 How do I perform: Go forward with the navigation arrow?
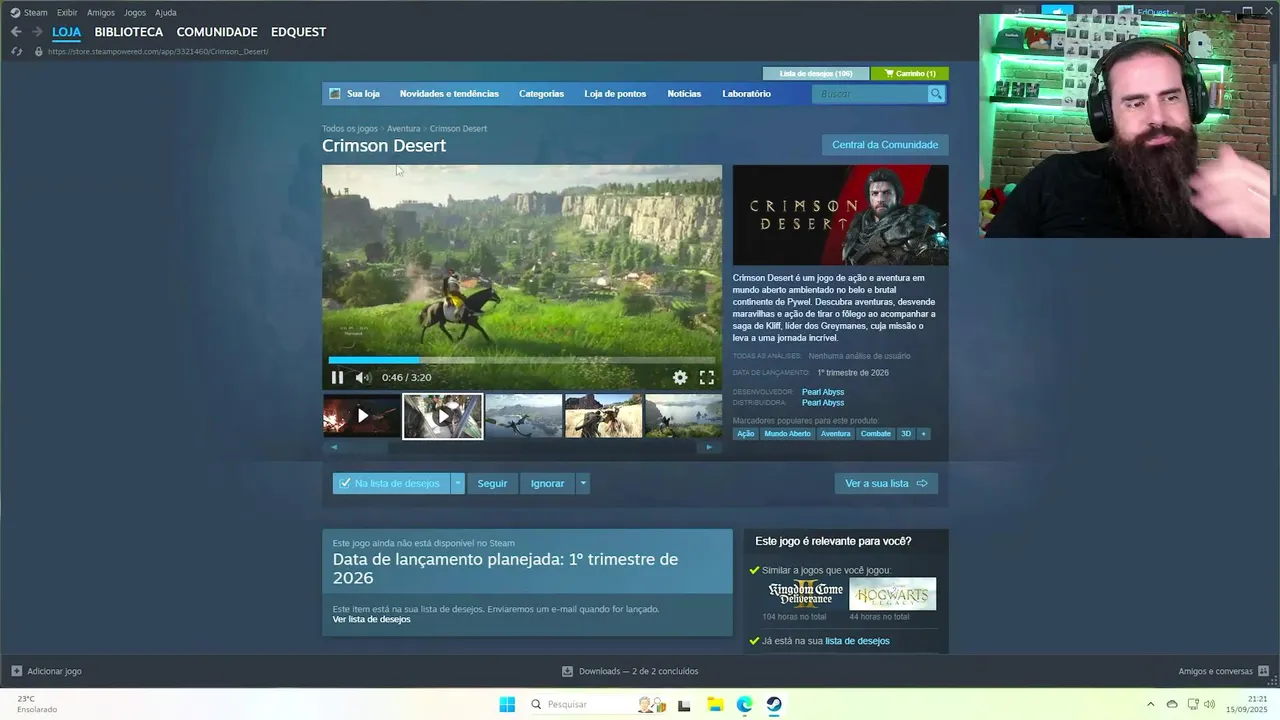pos(37,32)
